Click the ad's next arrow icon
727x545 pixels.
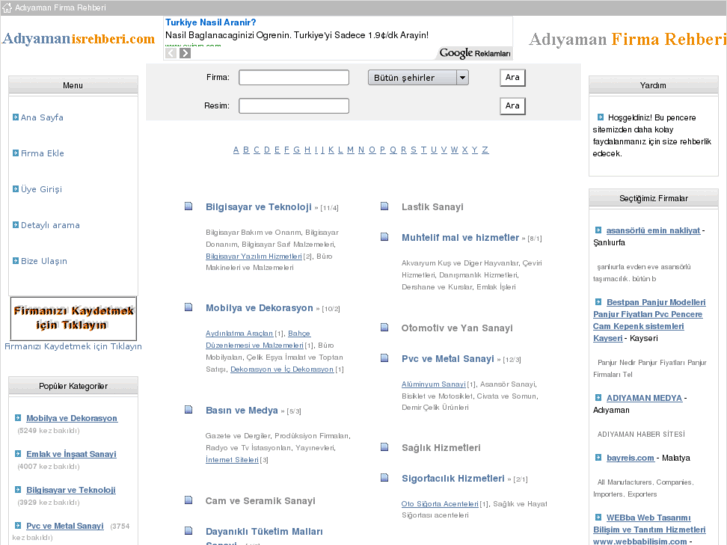pyautogui.click(x=185, y=53)
